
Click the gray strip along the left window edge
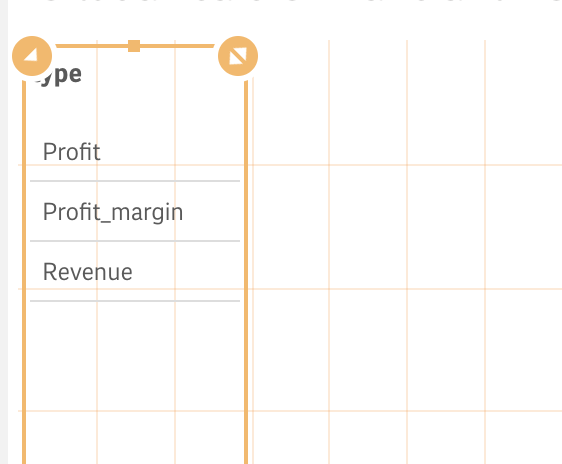[4, 232]
